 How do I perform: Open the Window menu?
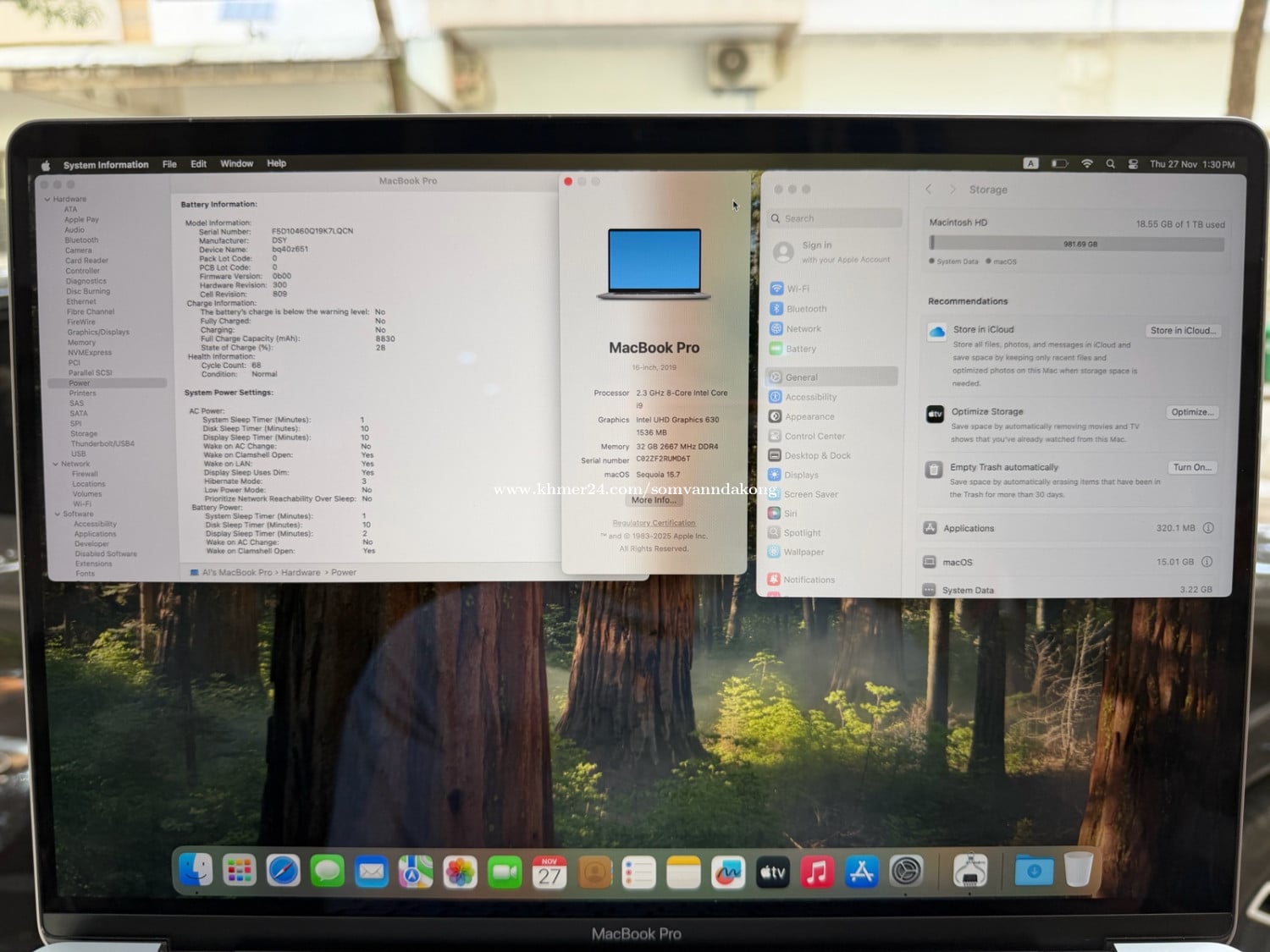236,164
